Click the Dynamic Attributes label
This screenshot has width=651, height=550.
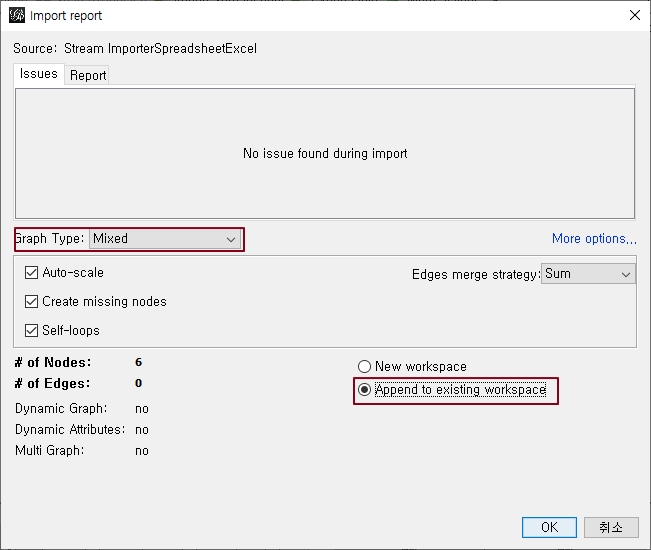coord(70,429)
